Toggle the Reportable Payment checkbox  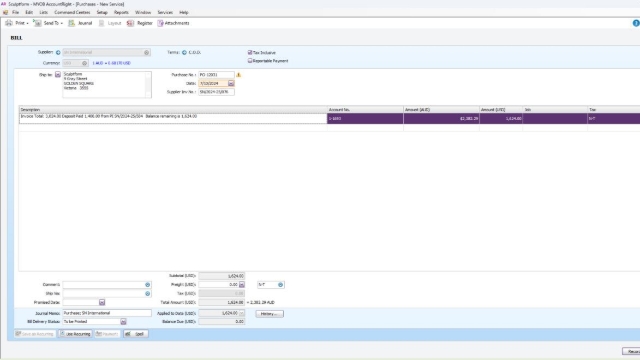click(x=250, y=60)
